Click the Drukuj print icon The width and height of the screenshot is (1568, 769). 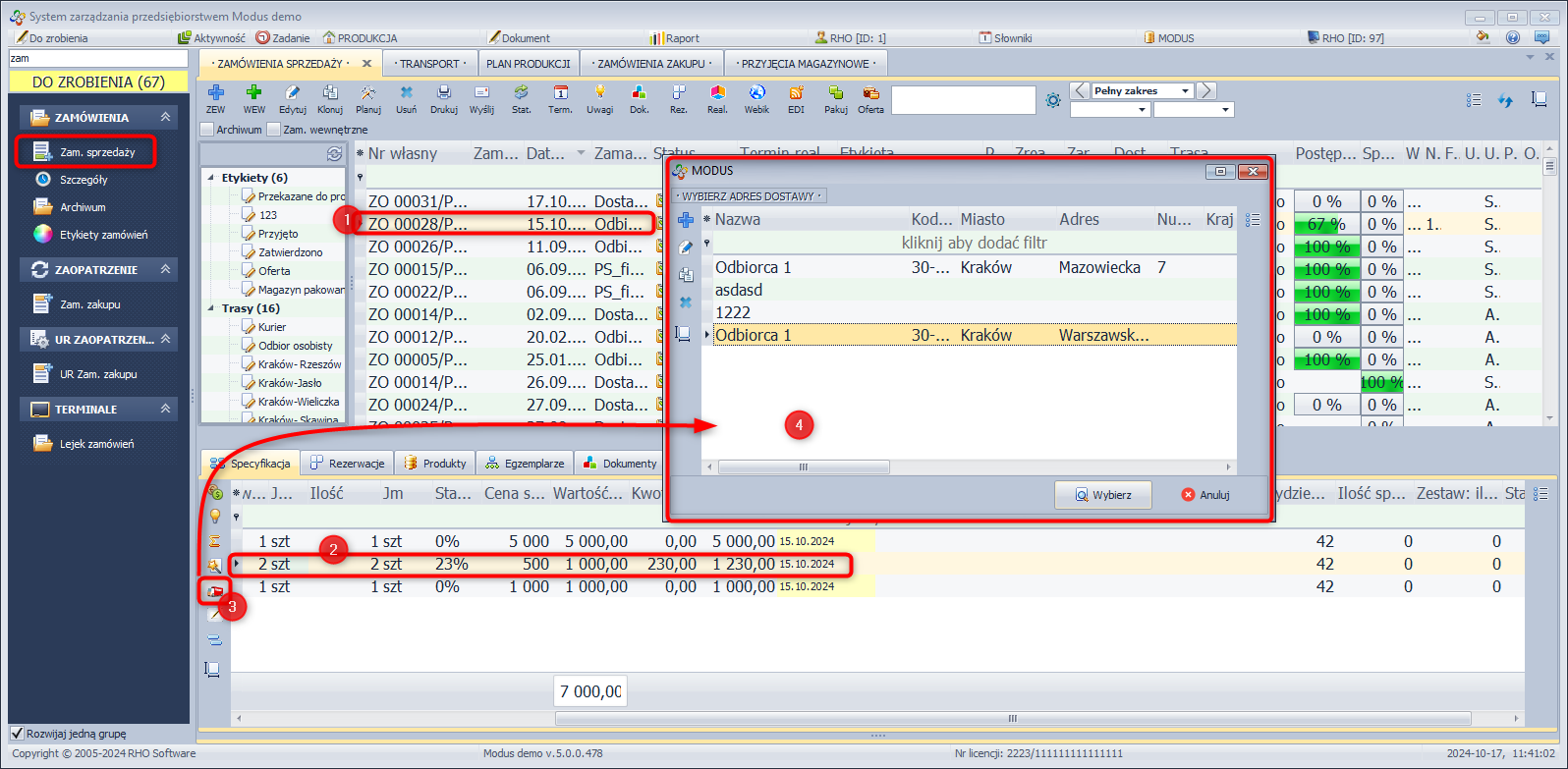[443, 93]
